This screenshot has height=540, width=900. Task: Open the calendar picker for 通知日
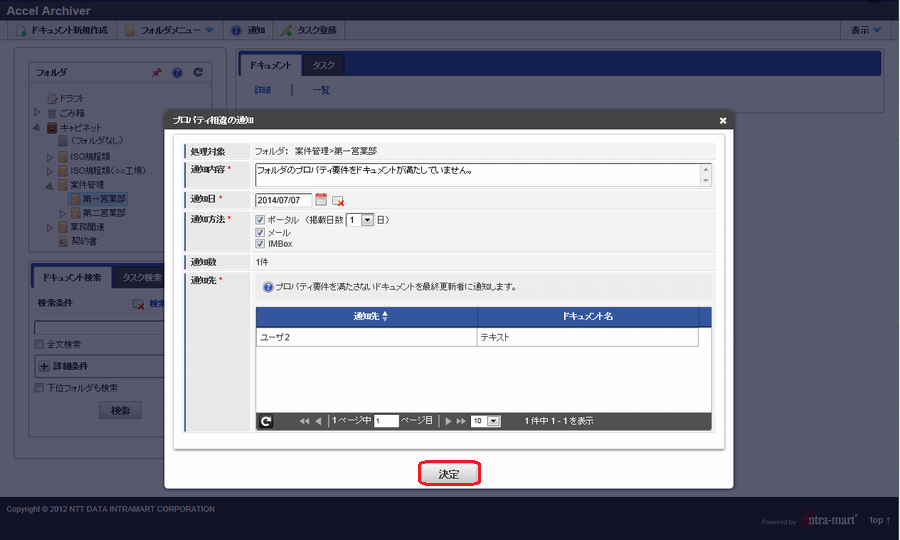321,200
